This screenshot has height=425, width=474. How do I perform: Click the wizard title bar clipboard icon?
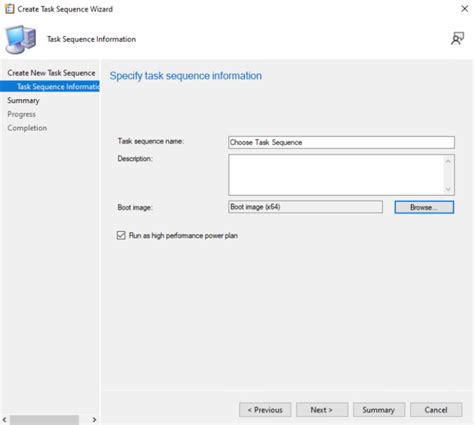tap(10, 9)
